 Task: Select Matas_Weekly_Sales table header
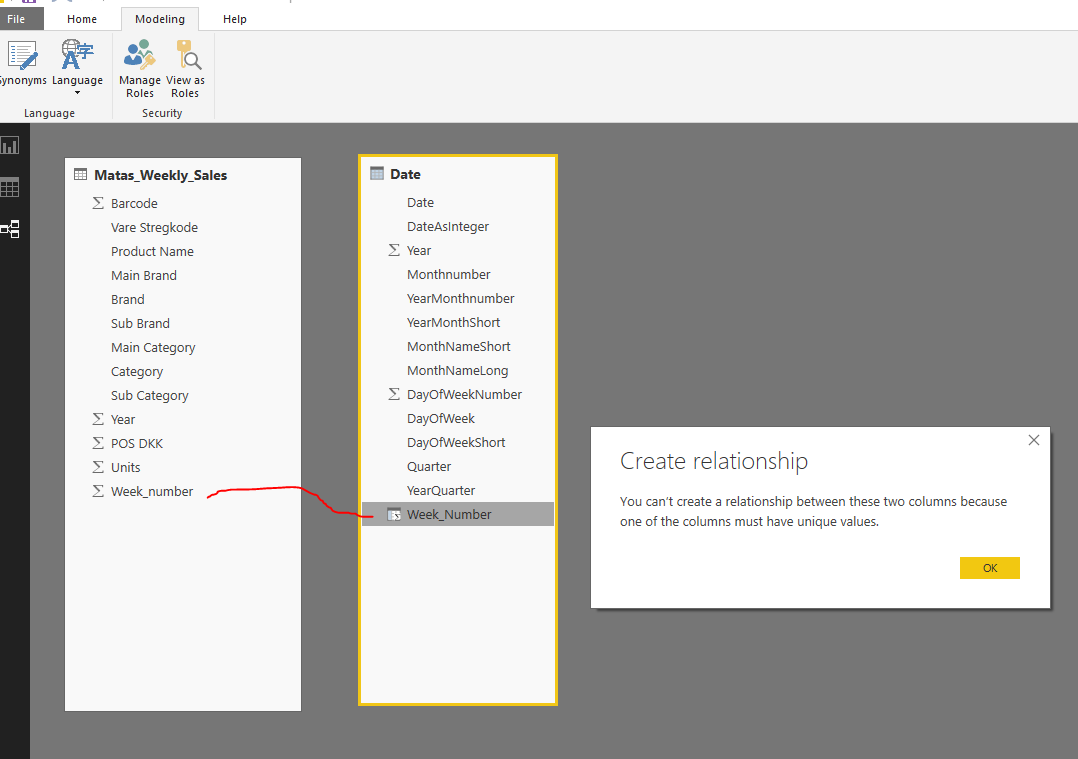(160, 175)
